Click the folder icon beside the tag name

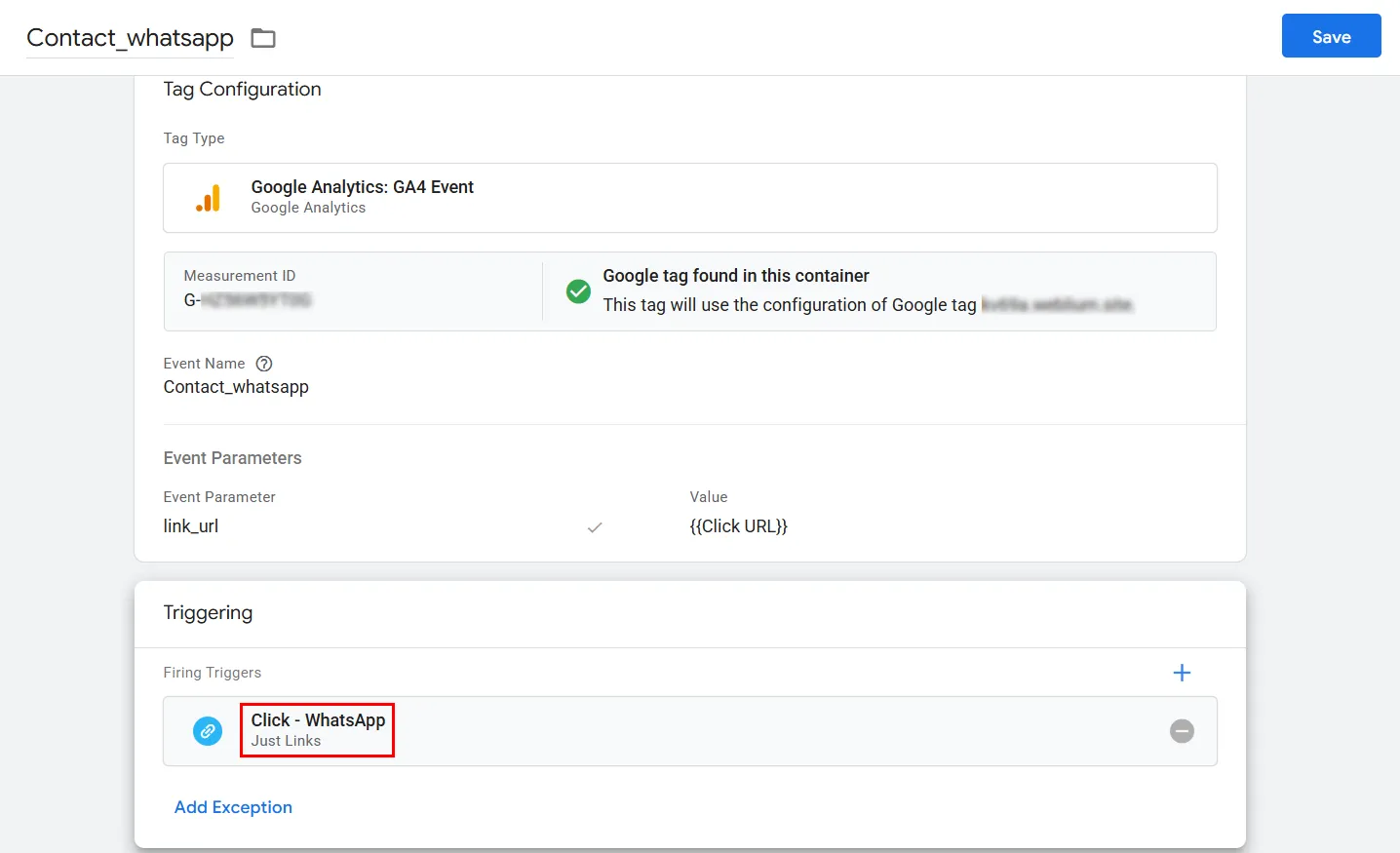(x=263, y=38)
